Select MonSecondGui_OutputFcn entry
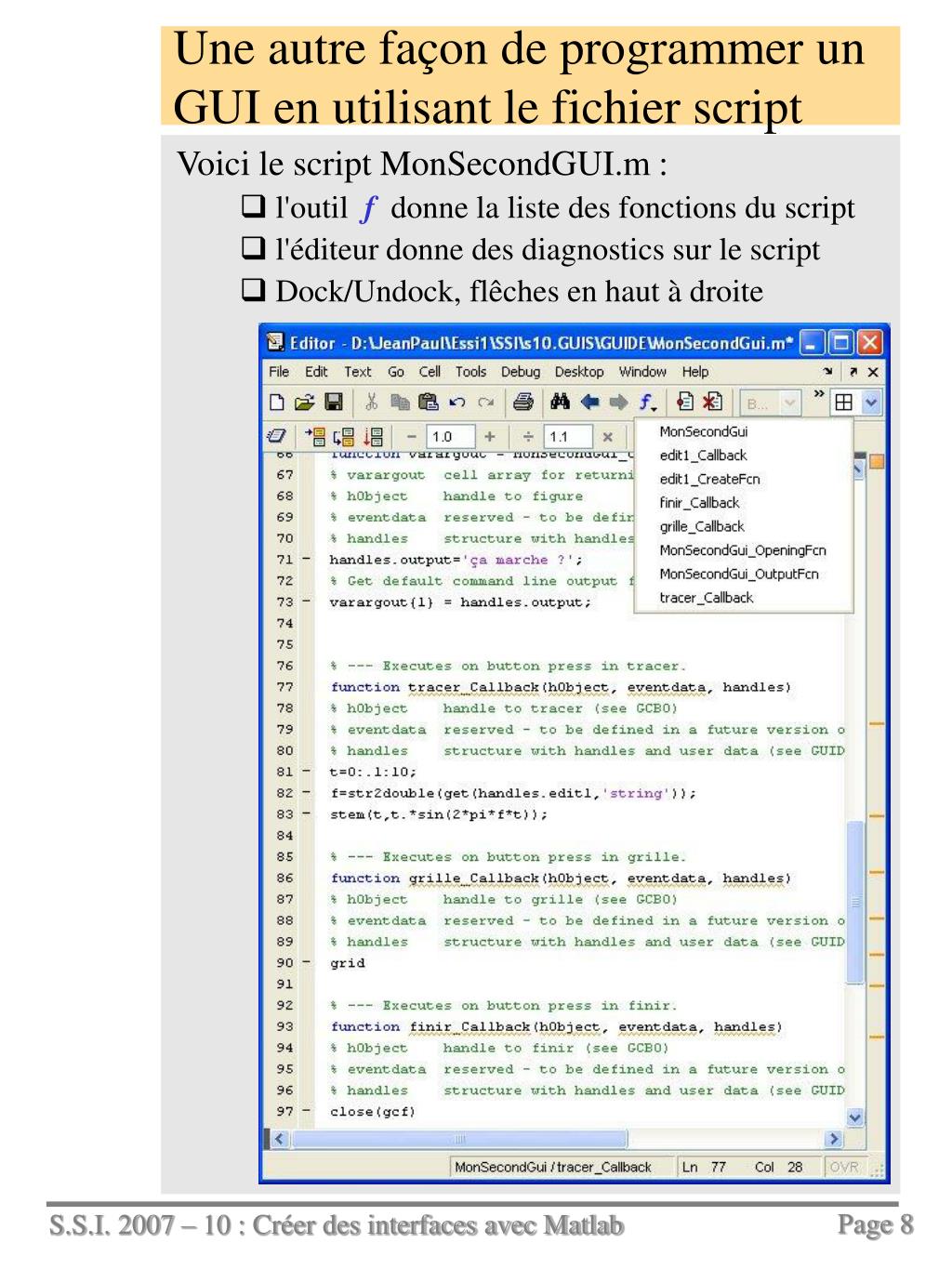This screenshot has width=952, height=1269. (739, 574)
